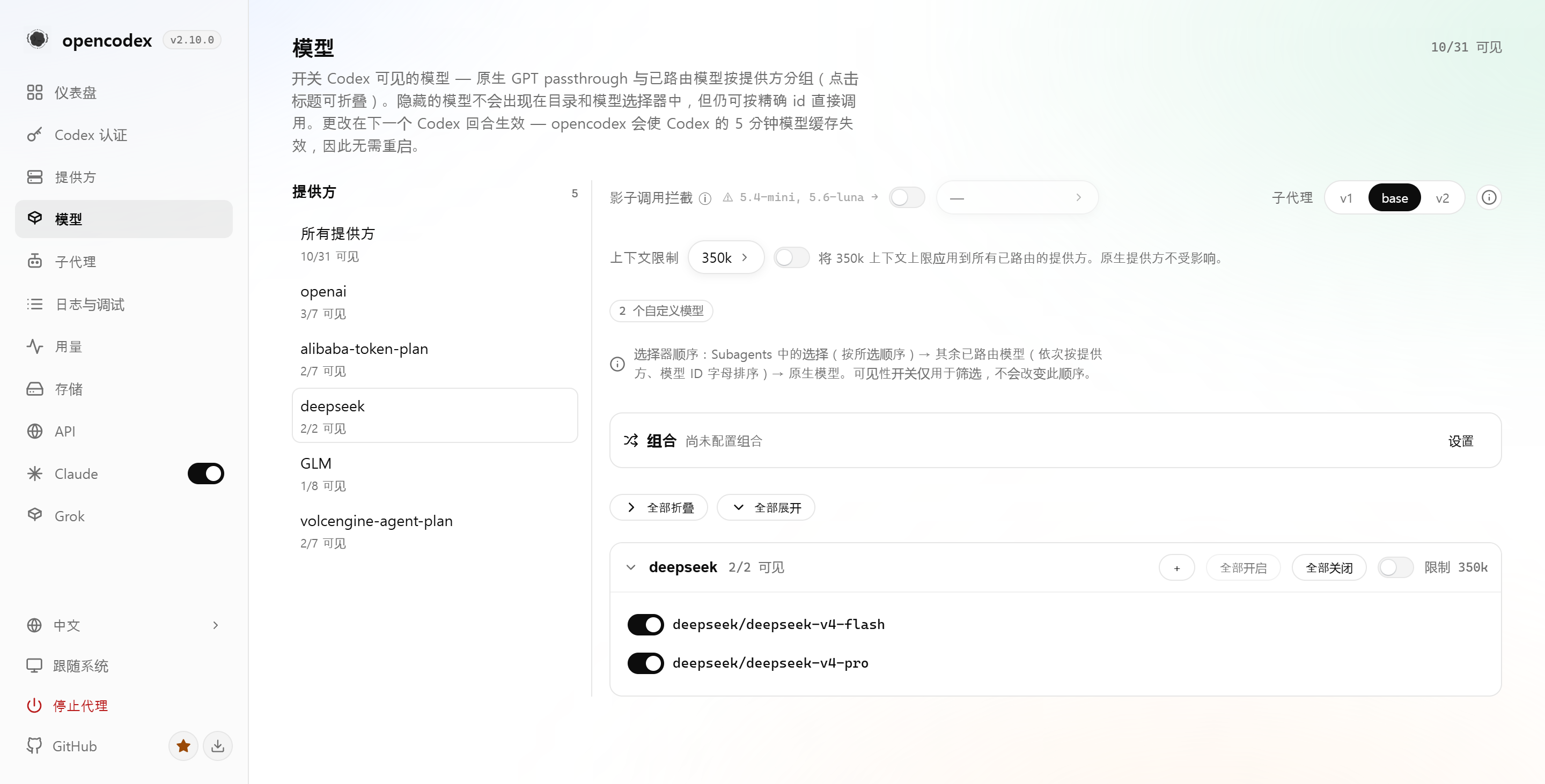Click the red power icon for 停止代理

(x=34, y=706)
